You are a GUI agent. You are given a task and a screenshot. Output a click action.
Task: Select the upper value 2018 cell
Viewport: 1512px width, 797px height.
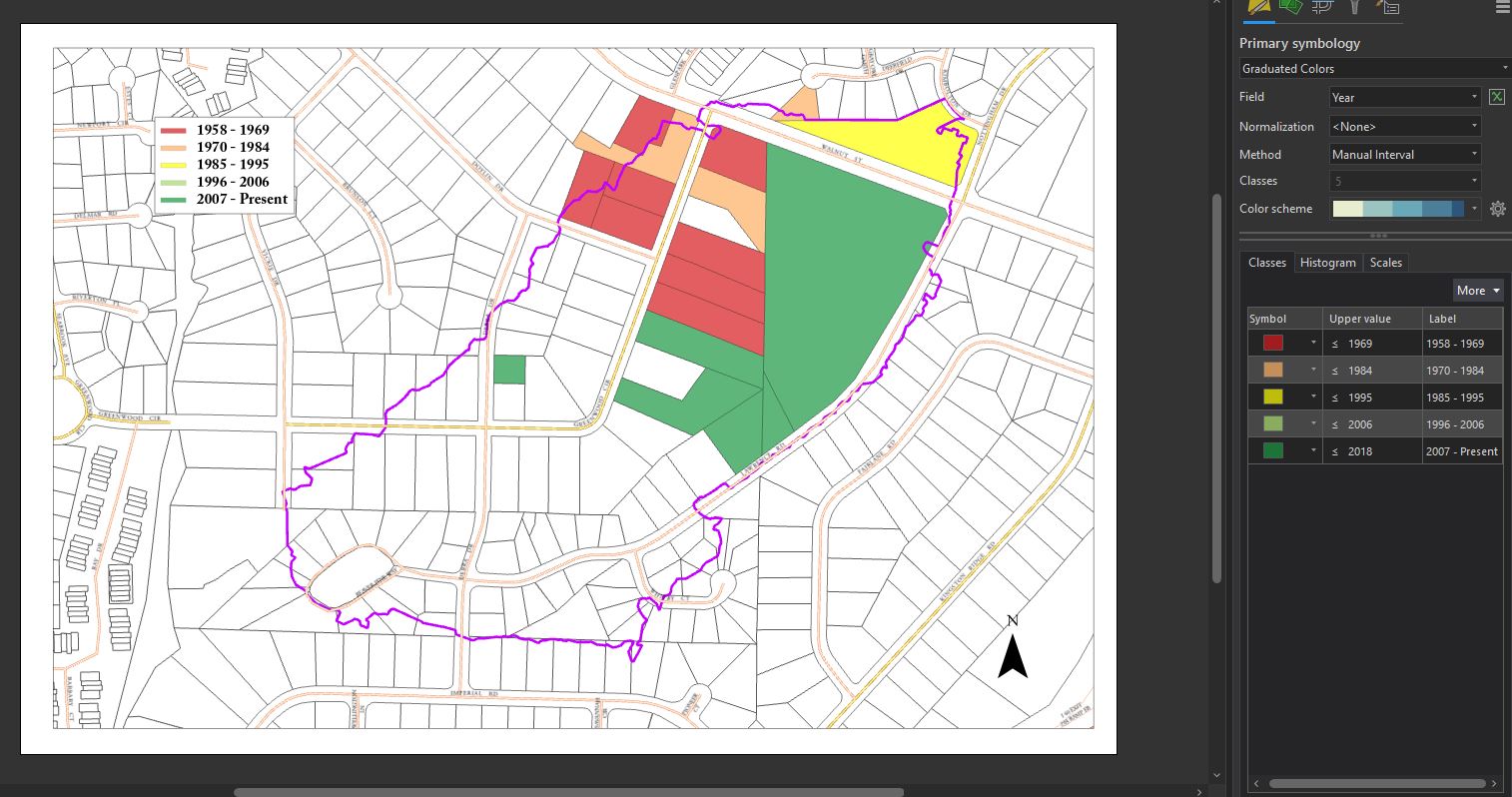(1372, 451)
